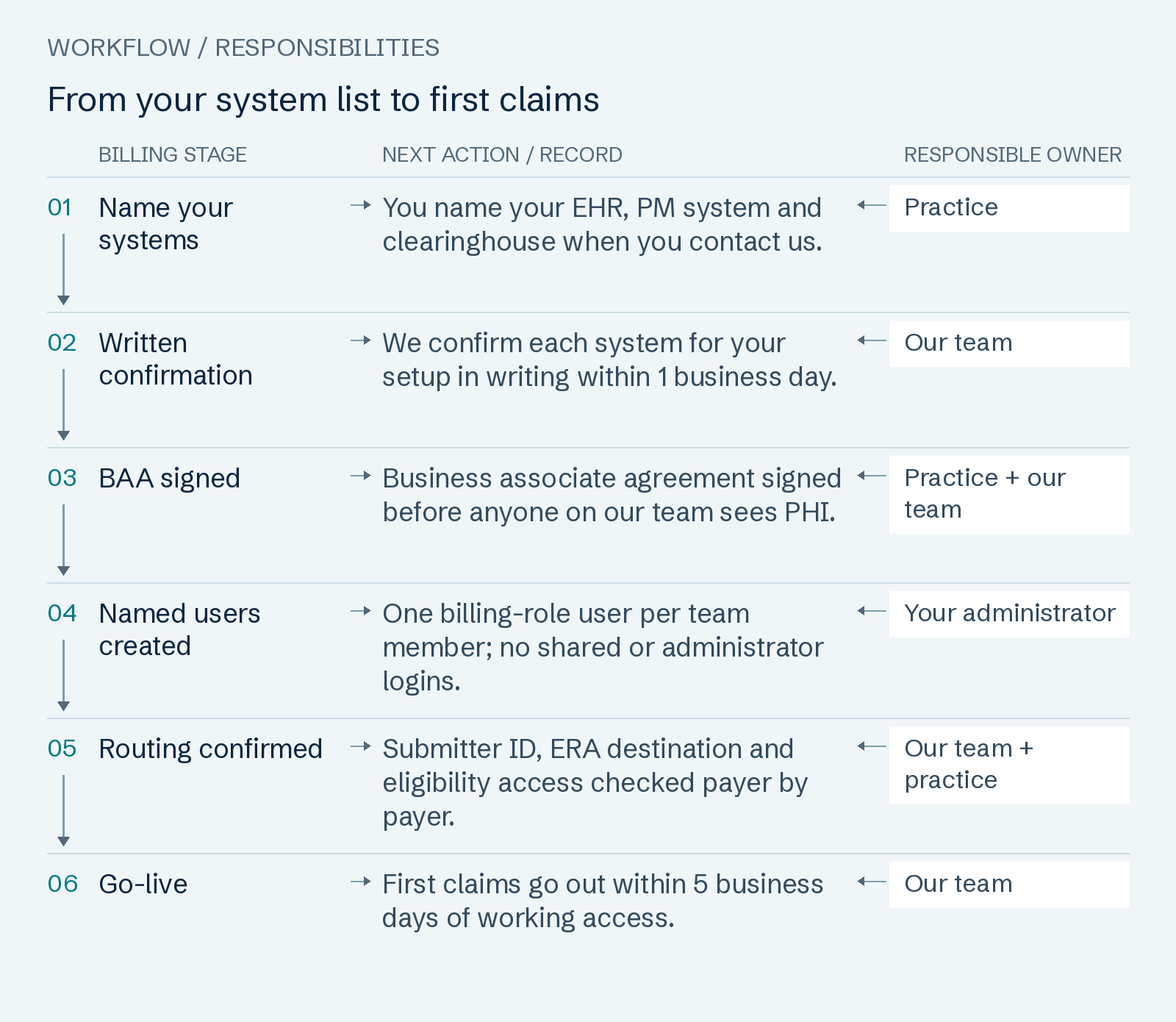
Task: Click the 'Name your systems' stage label
Action: (165, 224)
